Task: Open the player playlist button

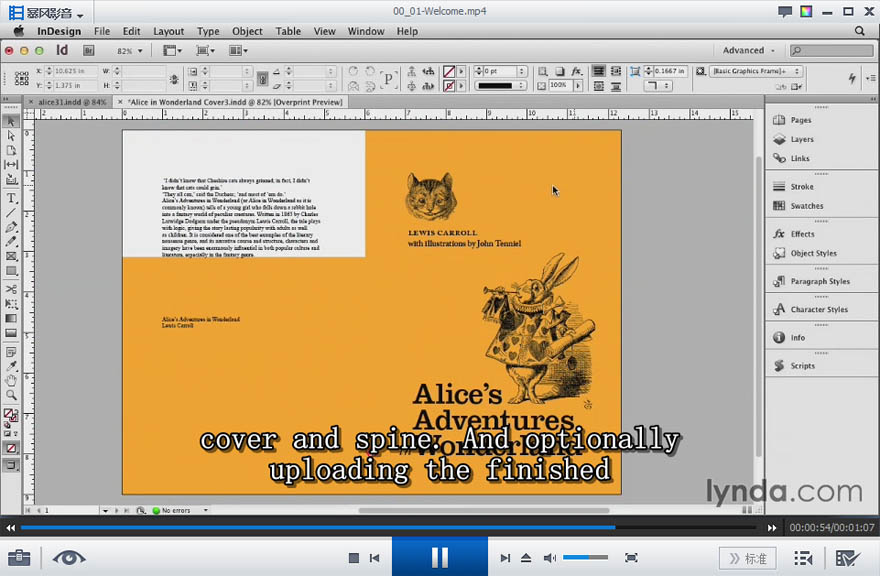Action: [803, 558]
